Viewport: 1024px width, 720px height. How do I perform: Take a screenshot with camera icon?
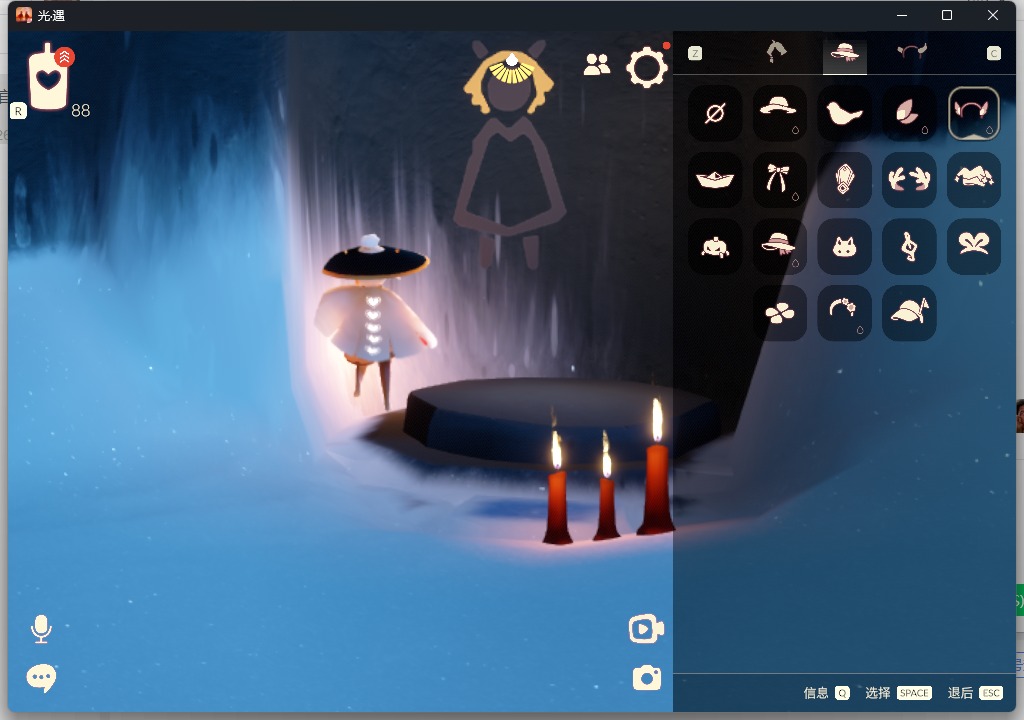click(x=647, y=678)
